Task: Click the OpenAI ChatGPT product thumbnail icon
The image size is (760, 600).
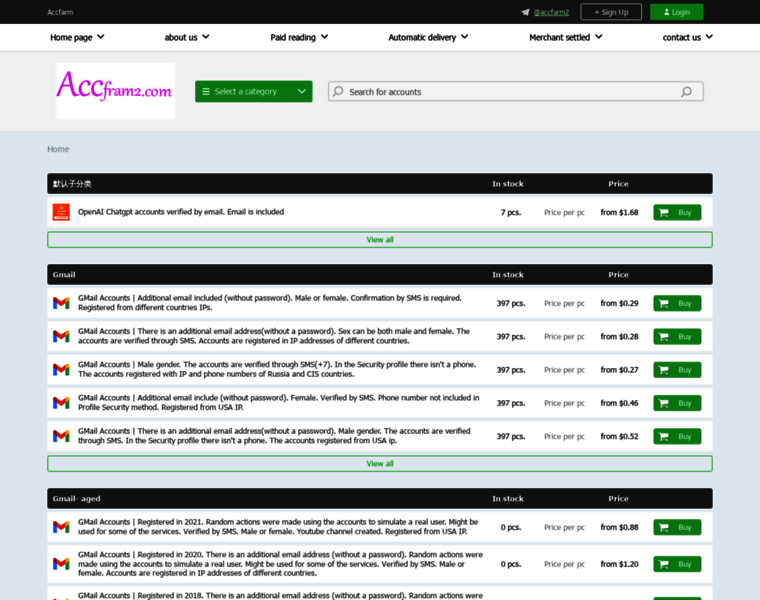Action: pos(61,212)
